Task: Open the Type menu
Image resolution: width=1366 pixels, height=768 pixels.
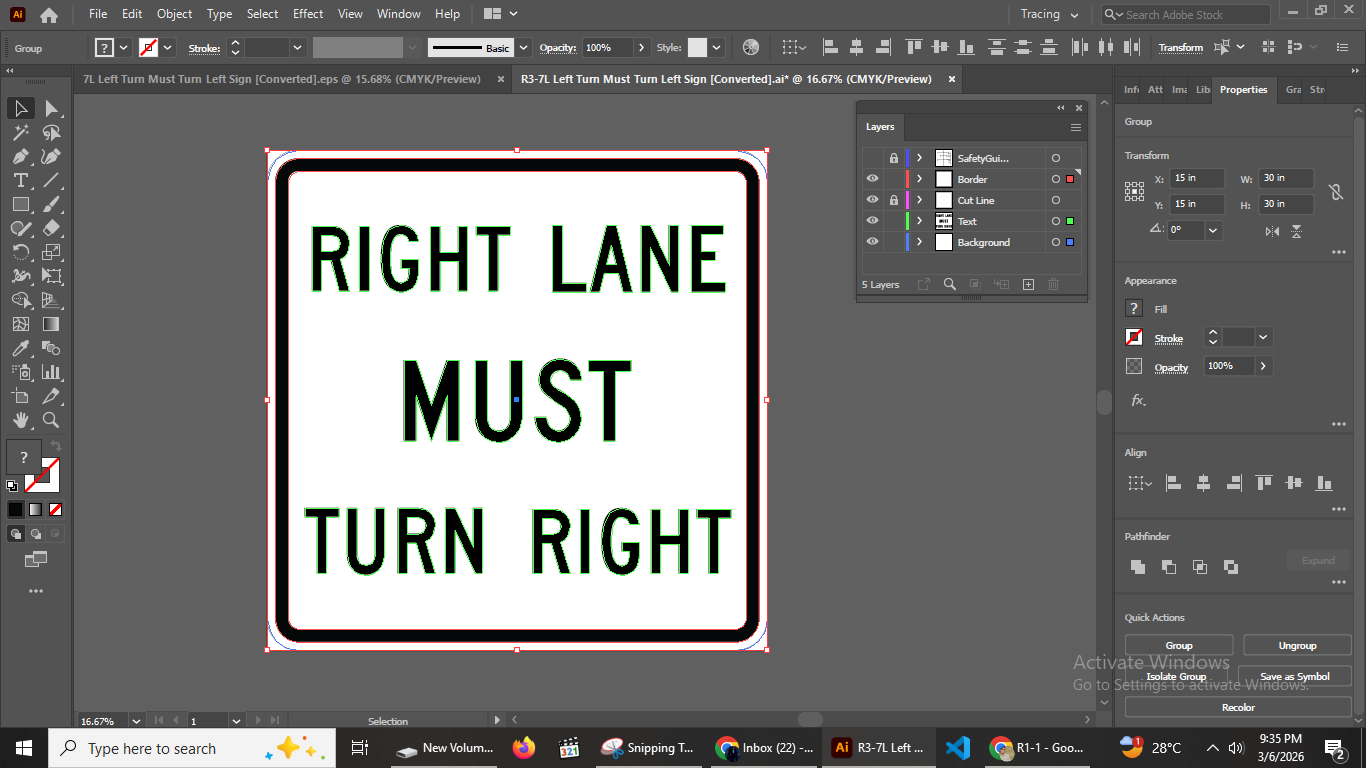Action: [219, 14]
